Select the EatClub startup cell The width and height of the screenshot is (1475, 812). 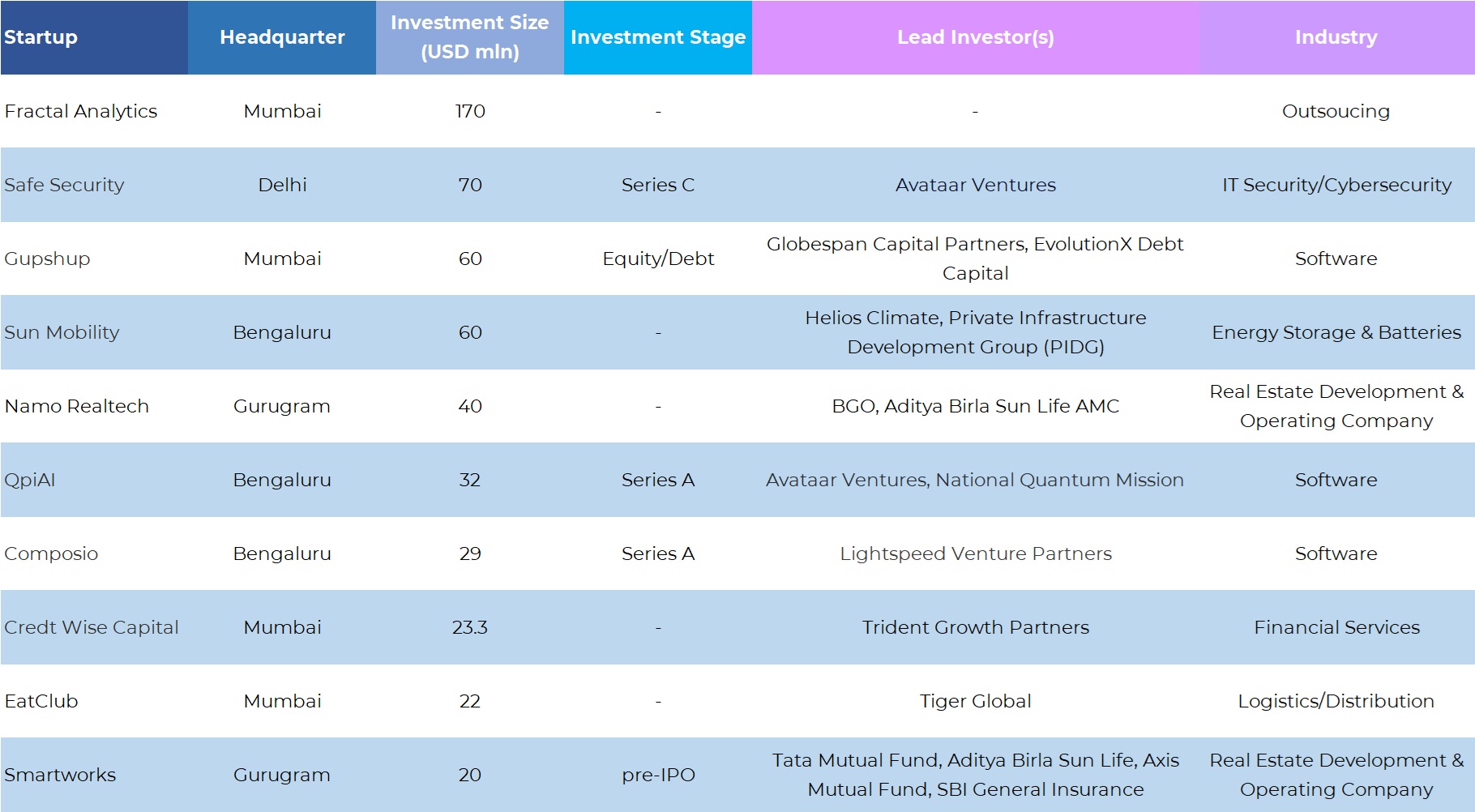pos(41,701)
